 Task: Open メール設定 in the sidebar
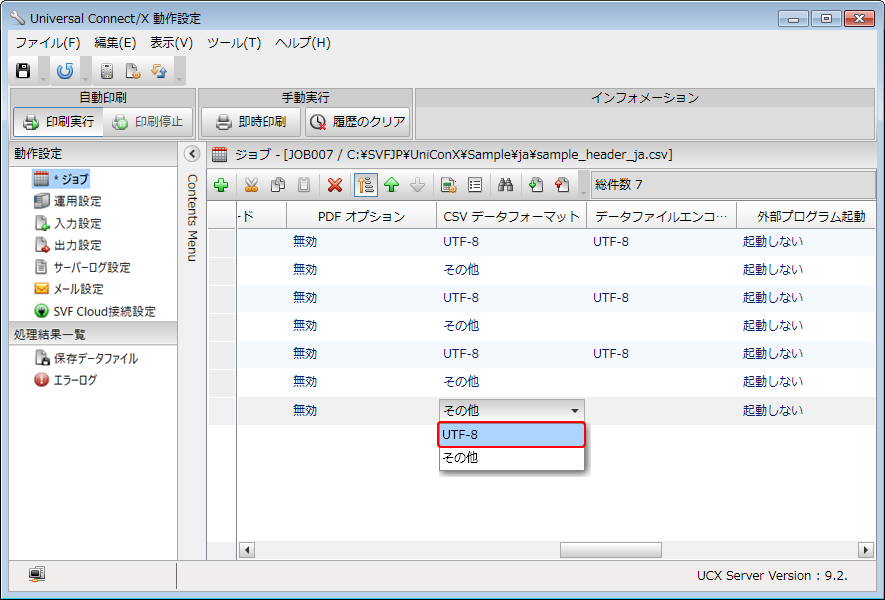click(69, 289)
